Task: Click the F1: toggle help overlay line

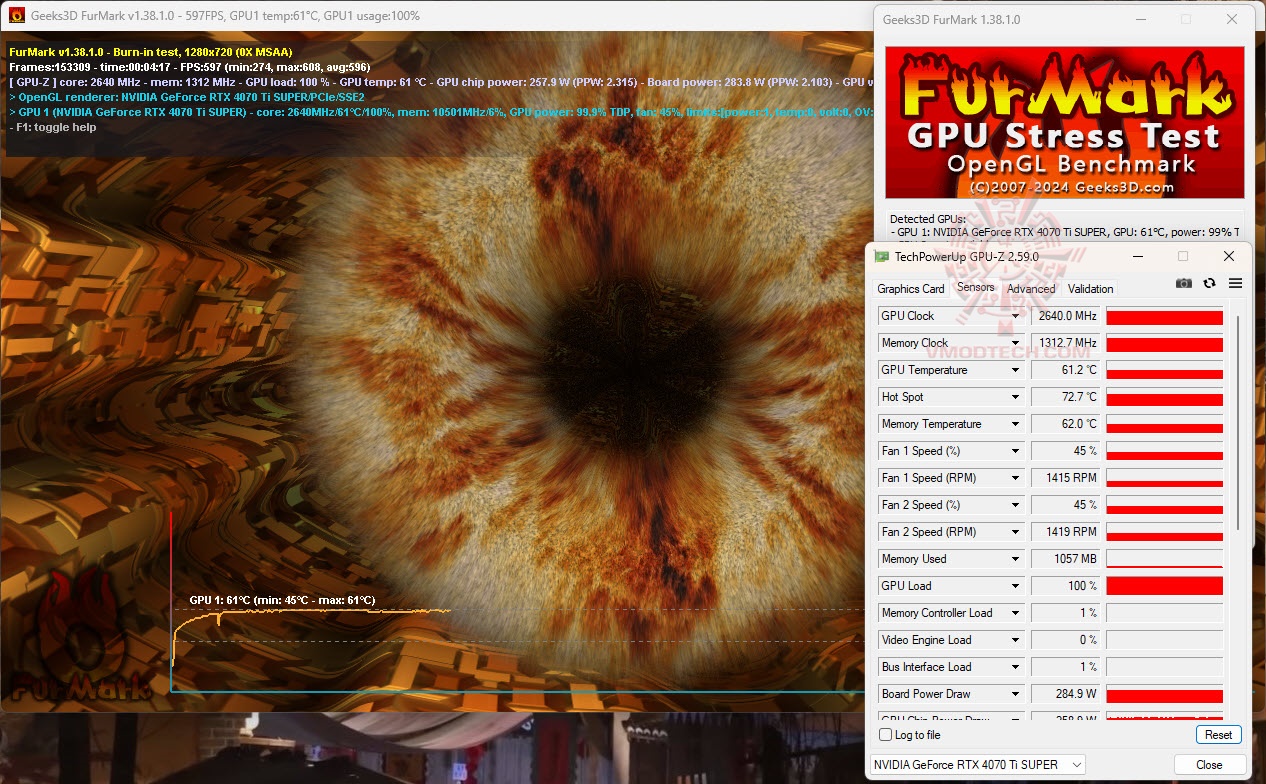Action: coord(53,127)
